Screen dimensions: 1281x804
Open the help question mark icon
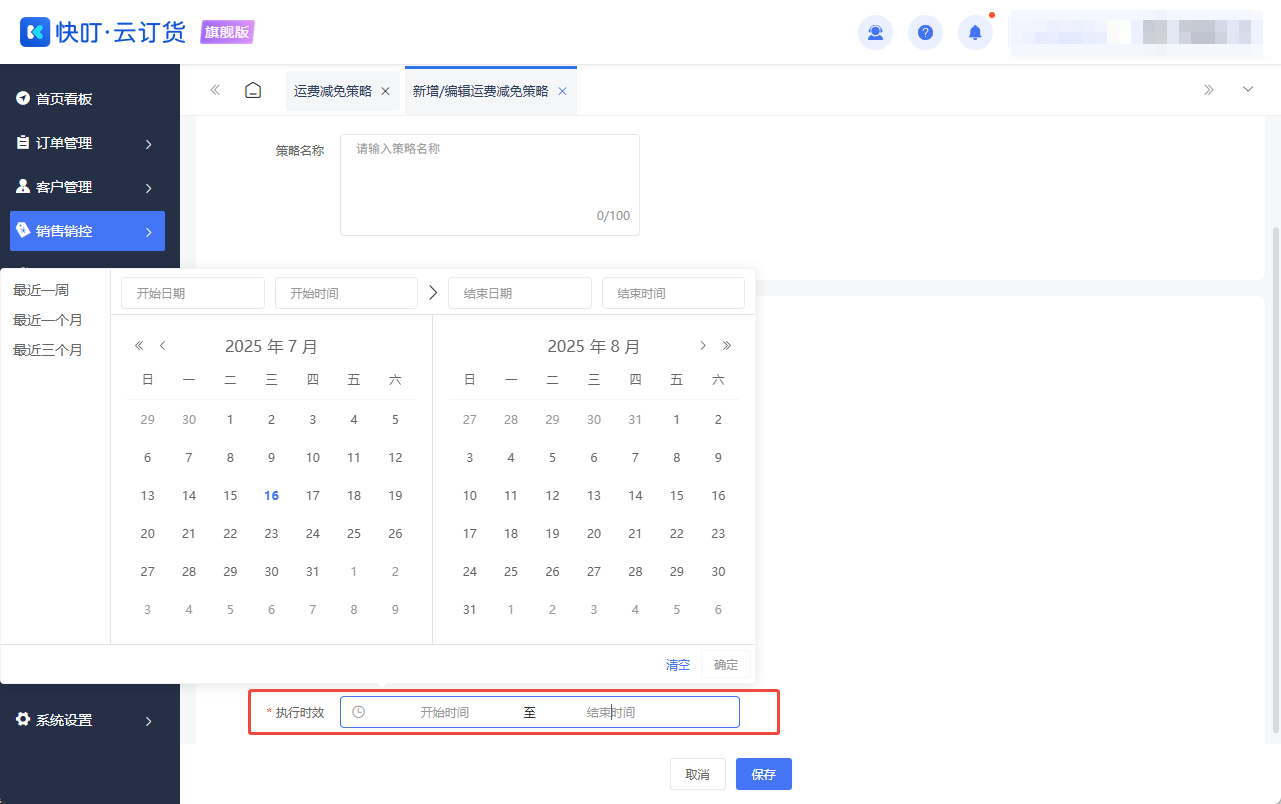[x=925, y=32]
